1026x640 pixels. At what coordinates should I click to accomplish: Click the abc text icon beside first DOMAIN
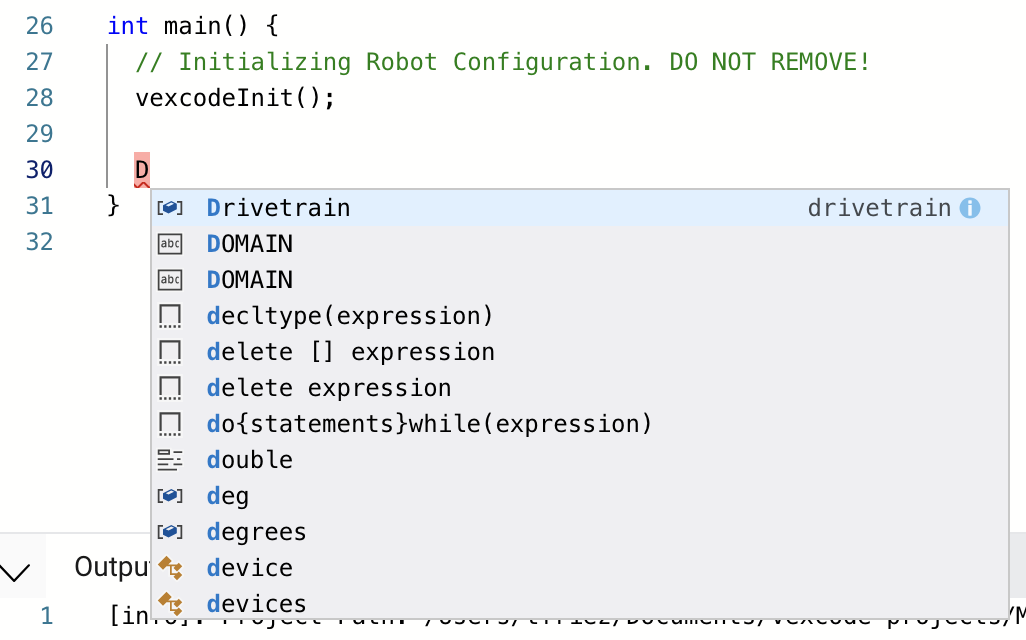click(170, 244)
